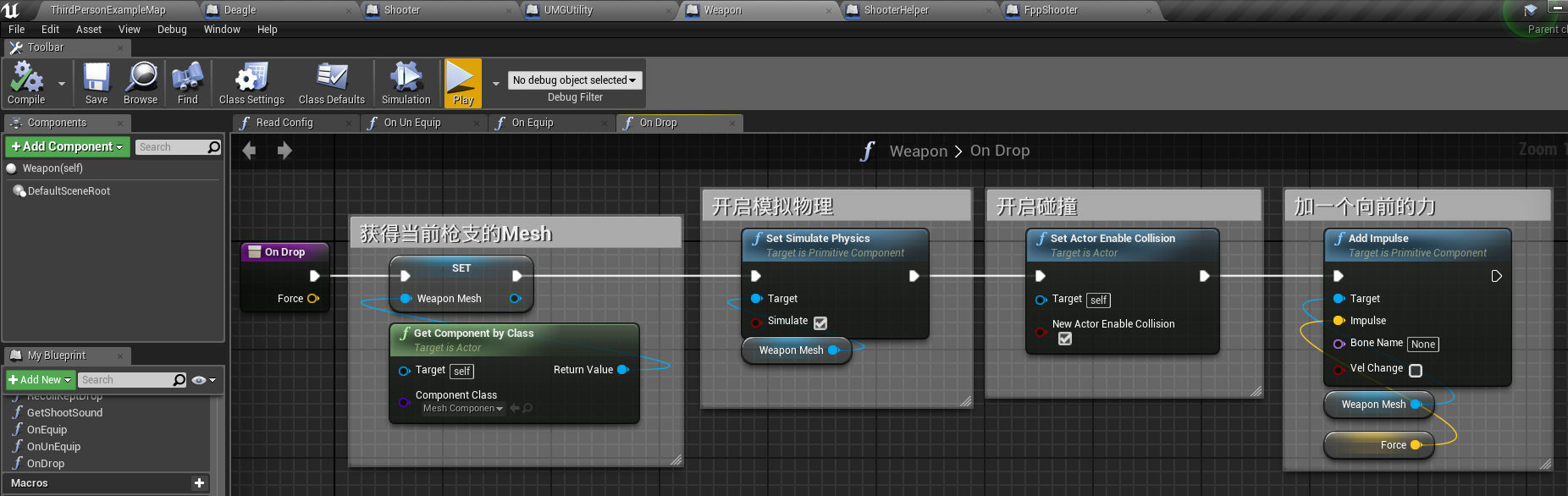Open the File menu
The width and height of the screenshot is (1568, 496).
[16, 30]
